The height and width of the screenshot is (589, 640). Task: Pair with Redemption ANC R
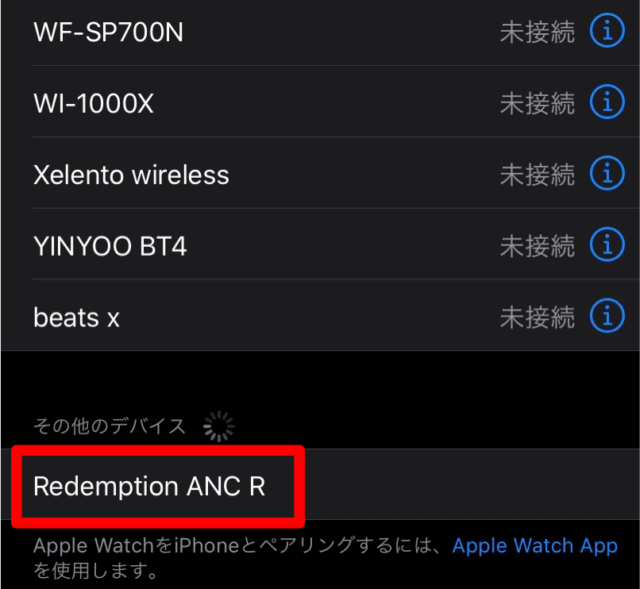pyautogui.click(x=320, y=484)
